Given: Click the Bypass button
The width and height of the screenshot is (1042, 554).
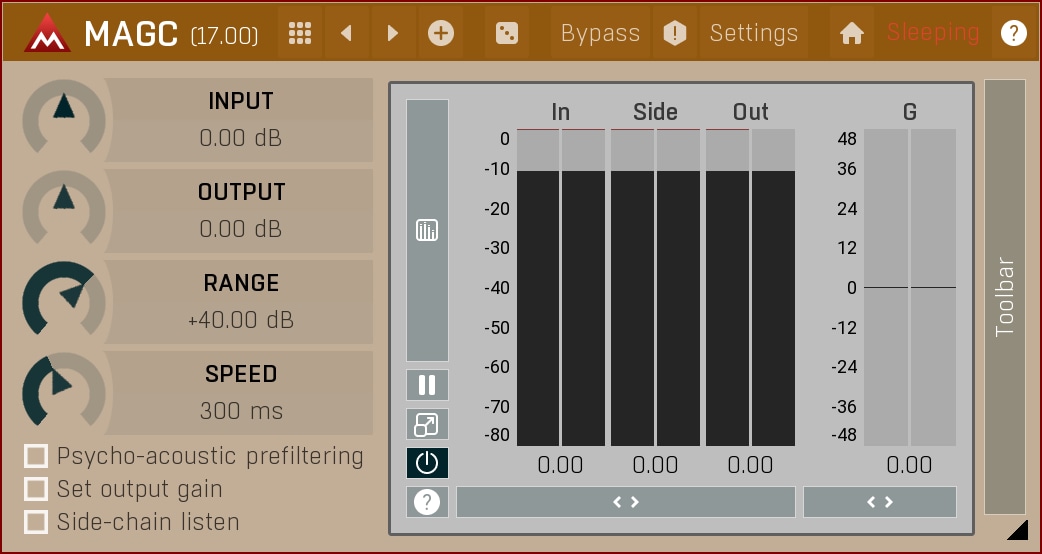Looking at the screenshot, I should point(600,33).
